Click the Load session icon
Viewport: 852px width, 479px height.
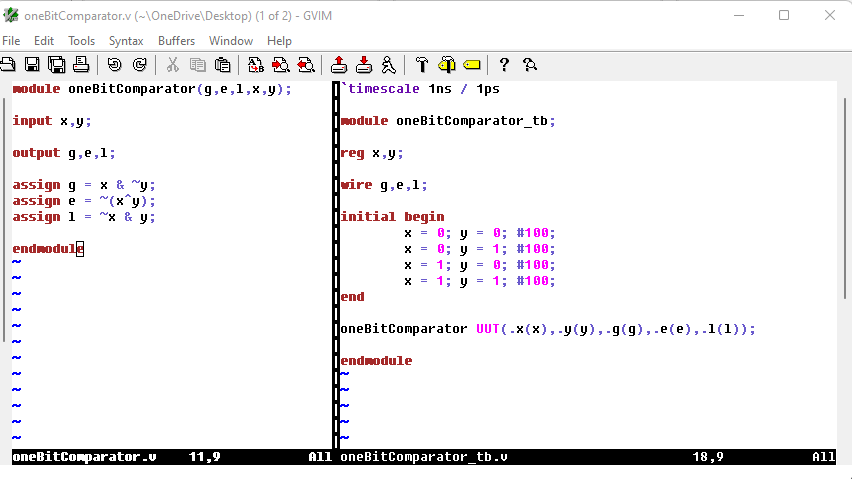click(x=339, y=65)
